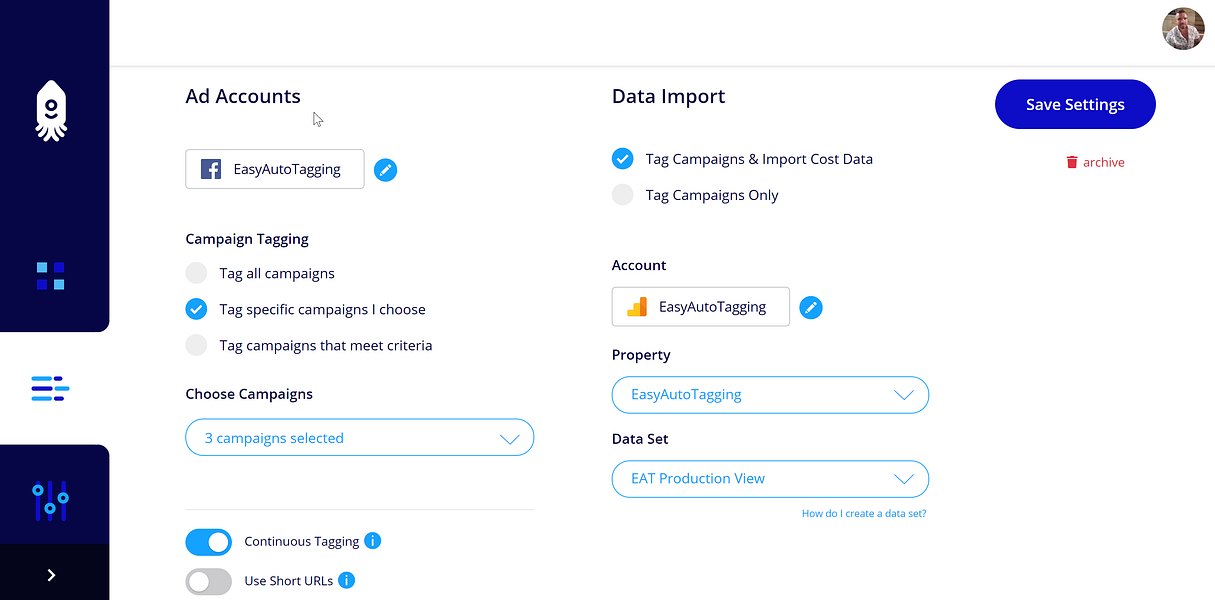Show the Continuous Tagging info tooltip

point(372,541)
